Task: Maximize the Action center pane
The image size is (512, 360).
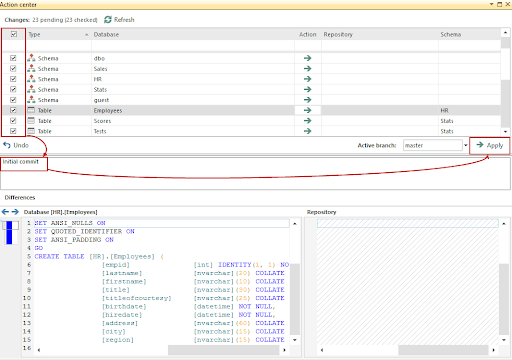Action: pyautogui.click(x=499, y=4)
